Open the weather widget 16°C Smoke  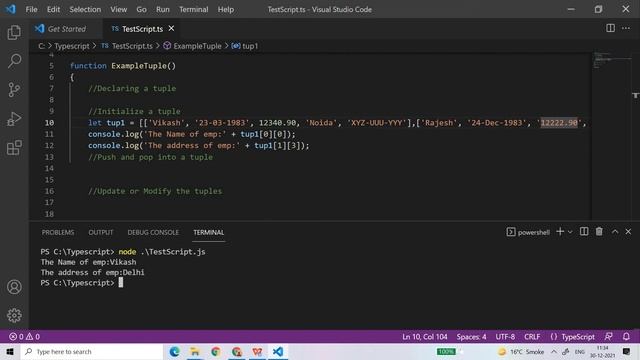[522, 351]
